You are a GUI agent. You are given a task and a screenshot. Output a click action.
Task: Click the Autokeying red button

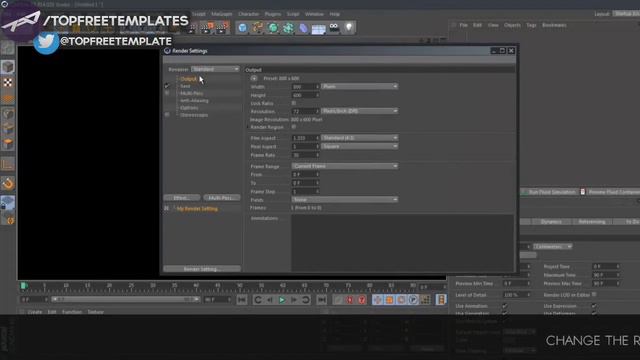pyautogui.click(x=362, y=300)
